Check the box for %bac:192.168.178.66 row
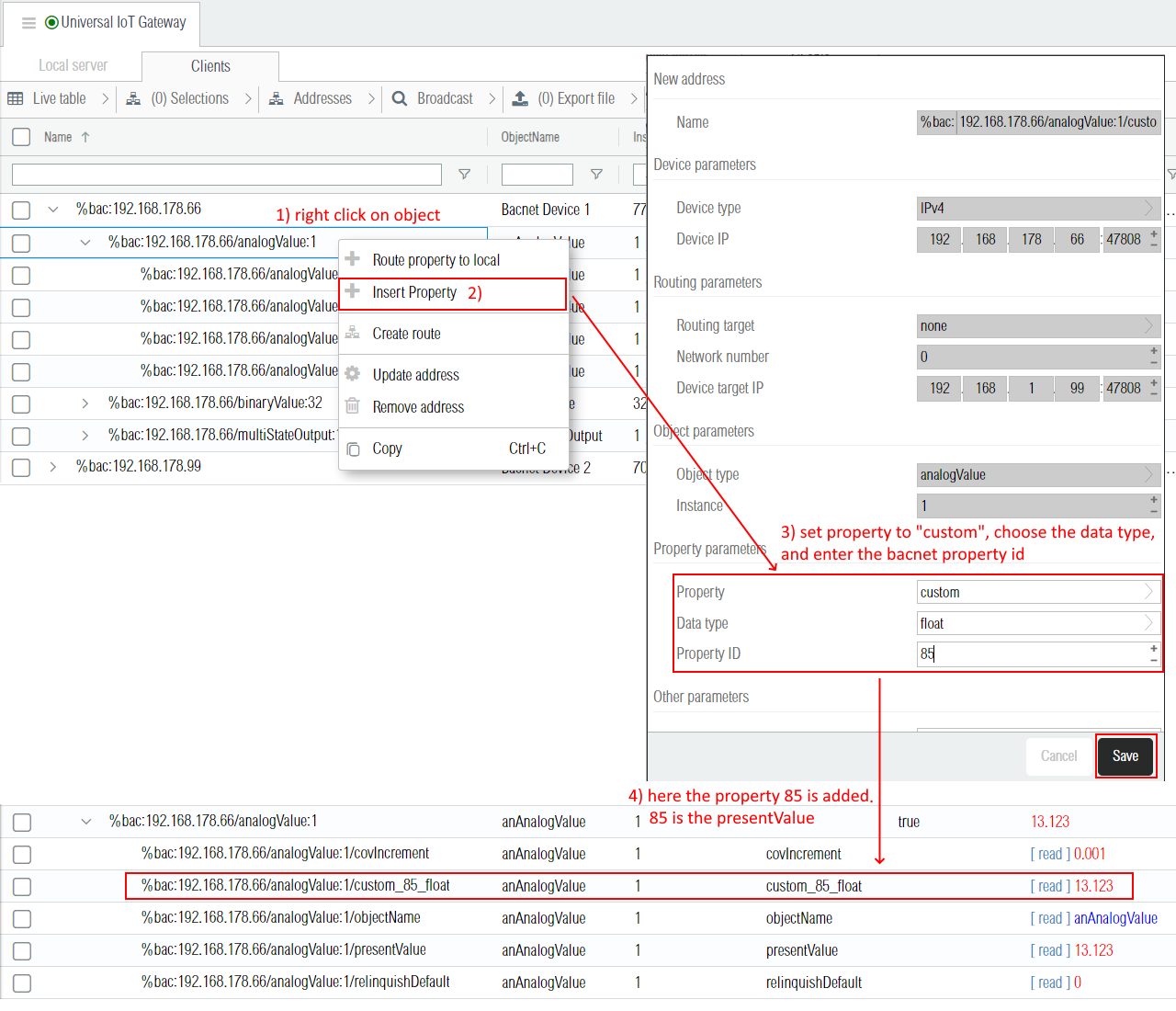Image resolution: width=1176 pixels, height=1011 pixels. pyautogui.click(x=21, y=210)
